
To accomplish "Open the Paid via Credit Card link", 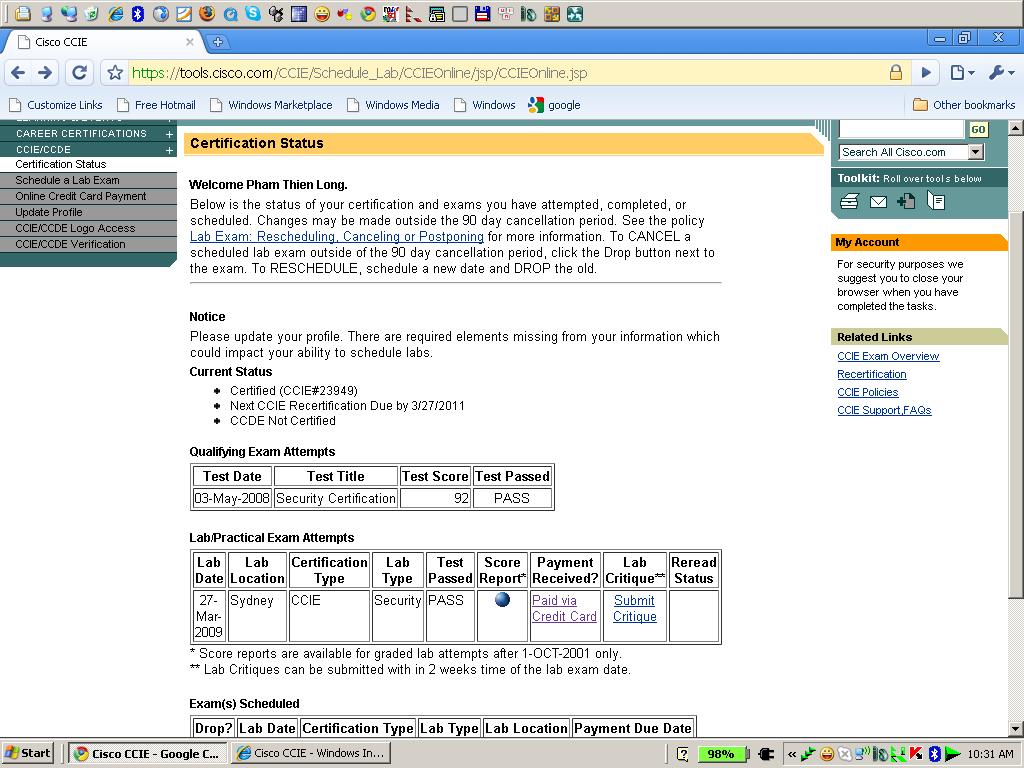I will [x=564, y=608].
